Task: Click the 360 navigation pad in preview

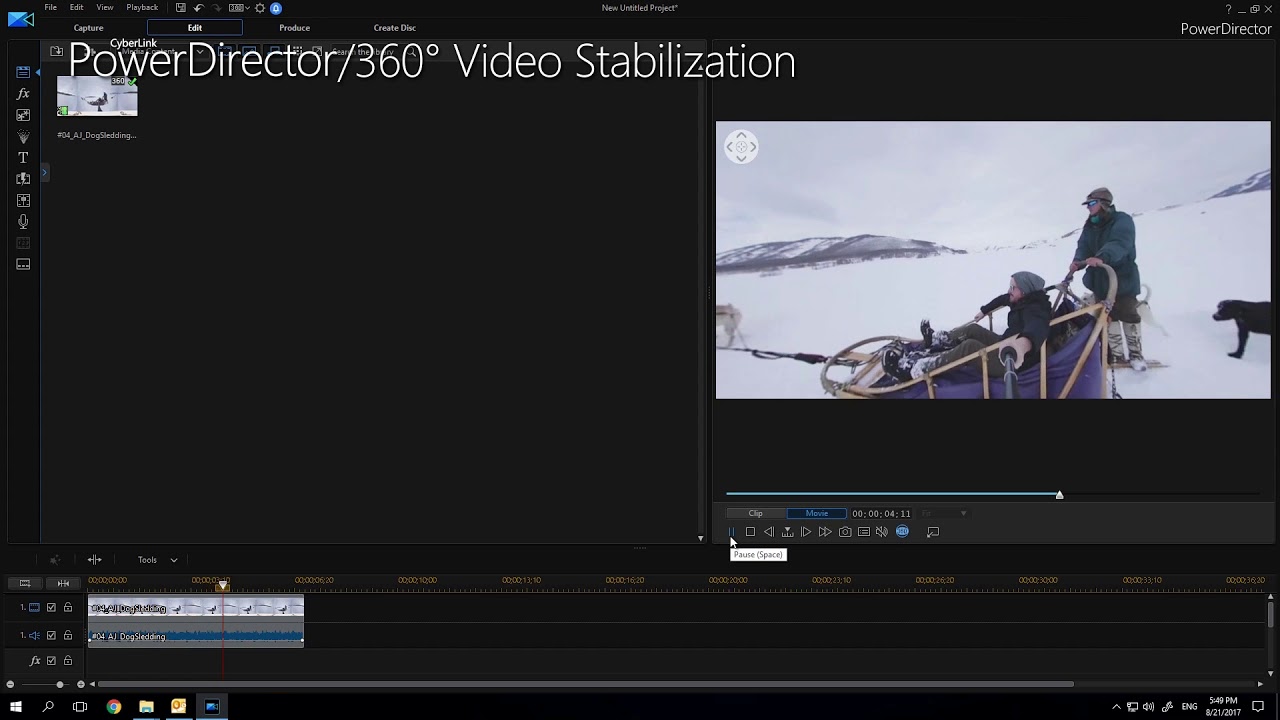Action: [x=741, y=147]
